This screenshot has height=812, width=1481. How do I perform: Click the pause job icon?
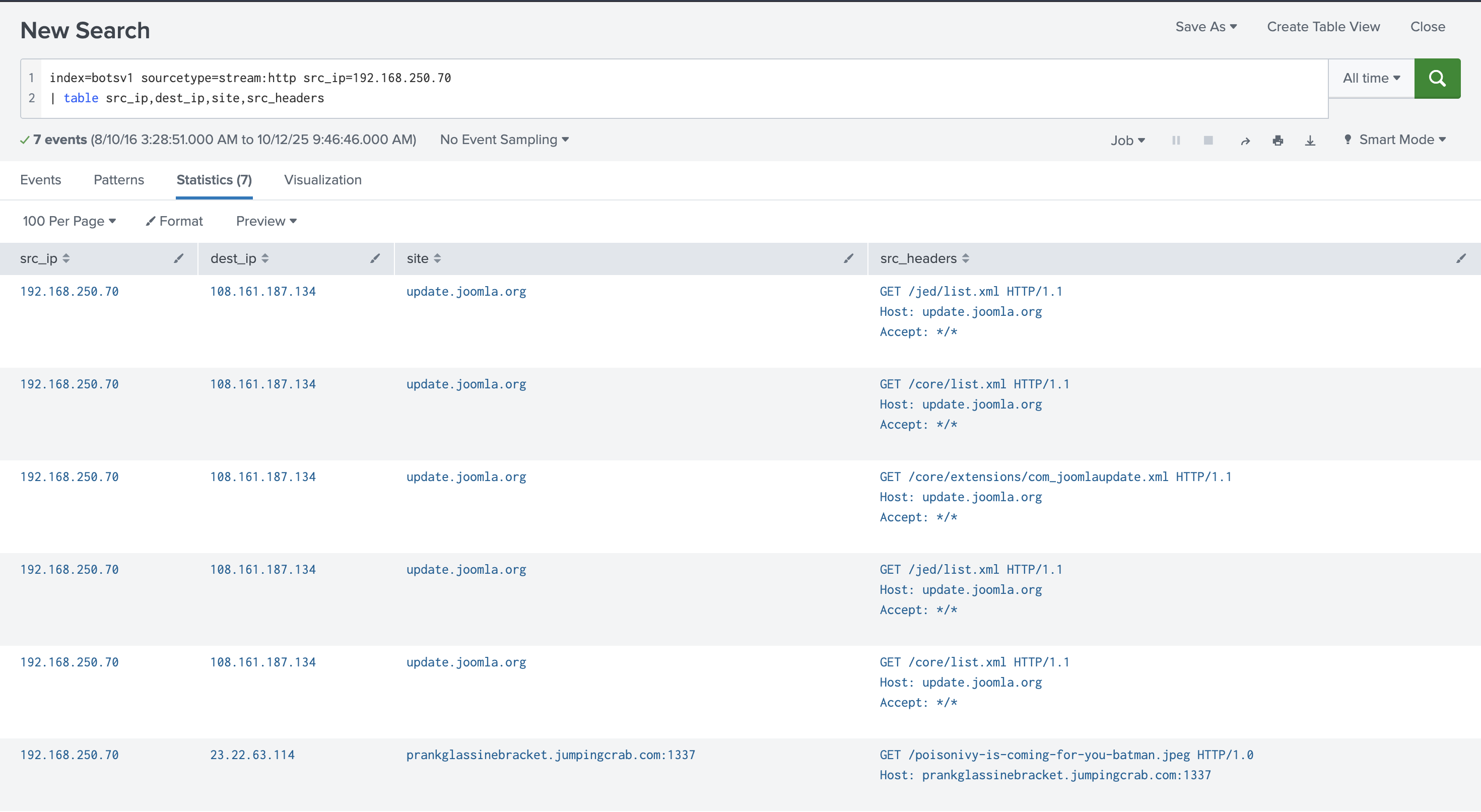pos(1176,141)
